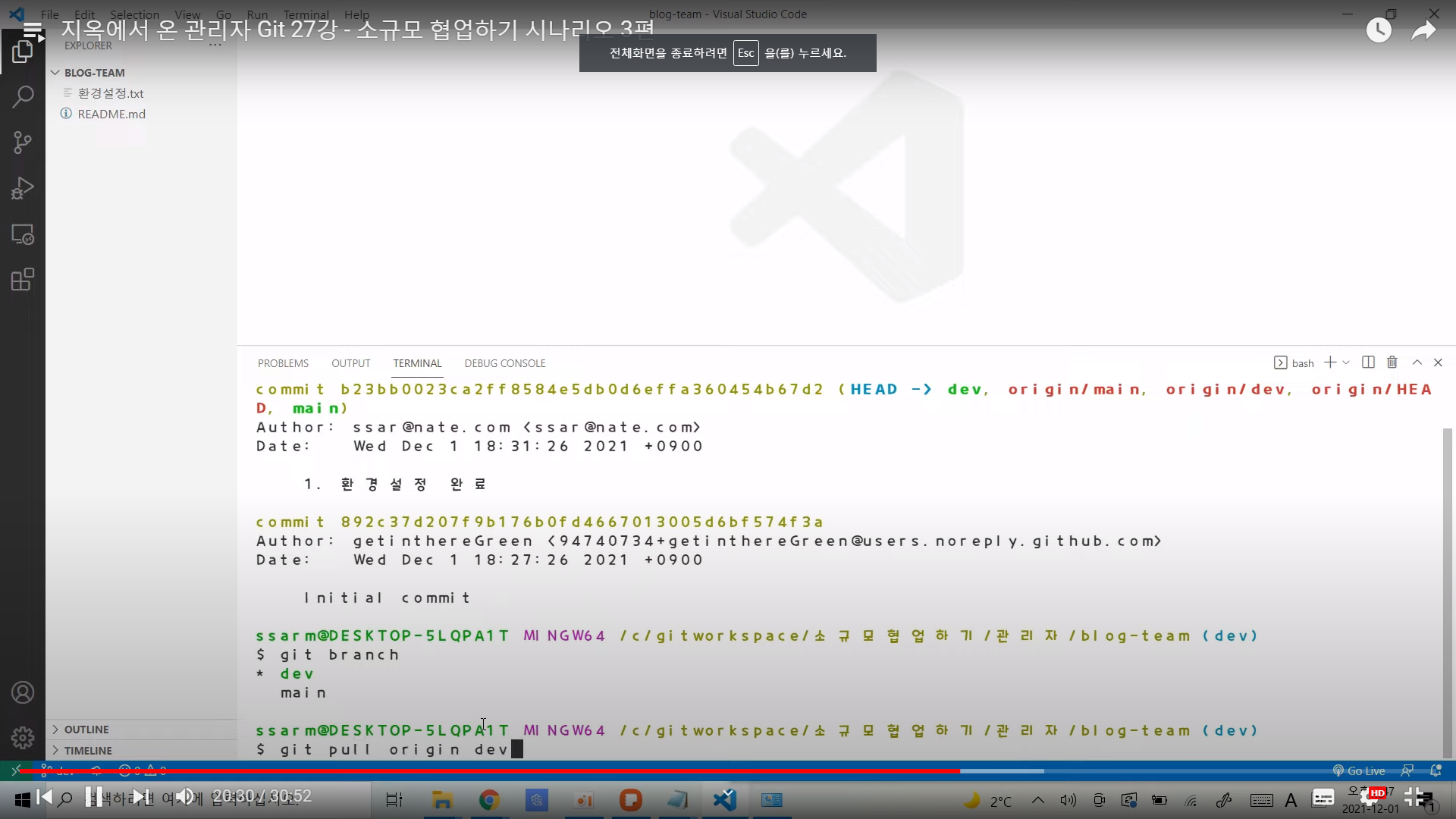Open the Search view in the activity bar
The height and width of the screenshot is (819, 1456).
[x=23, y=97]
